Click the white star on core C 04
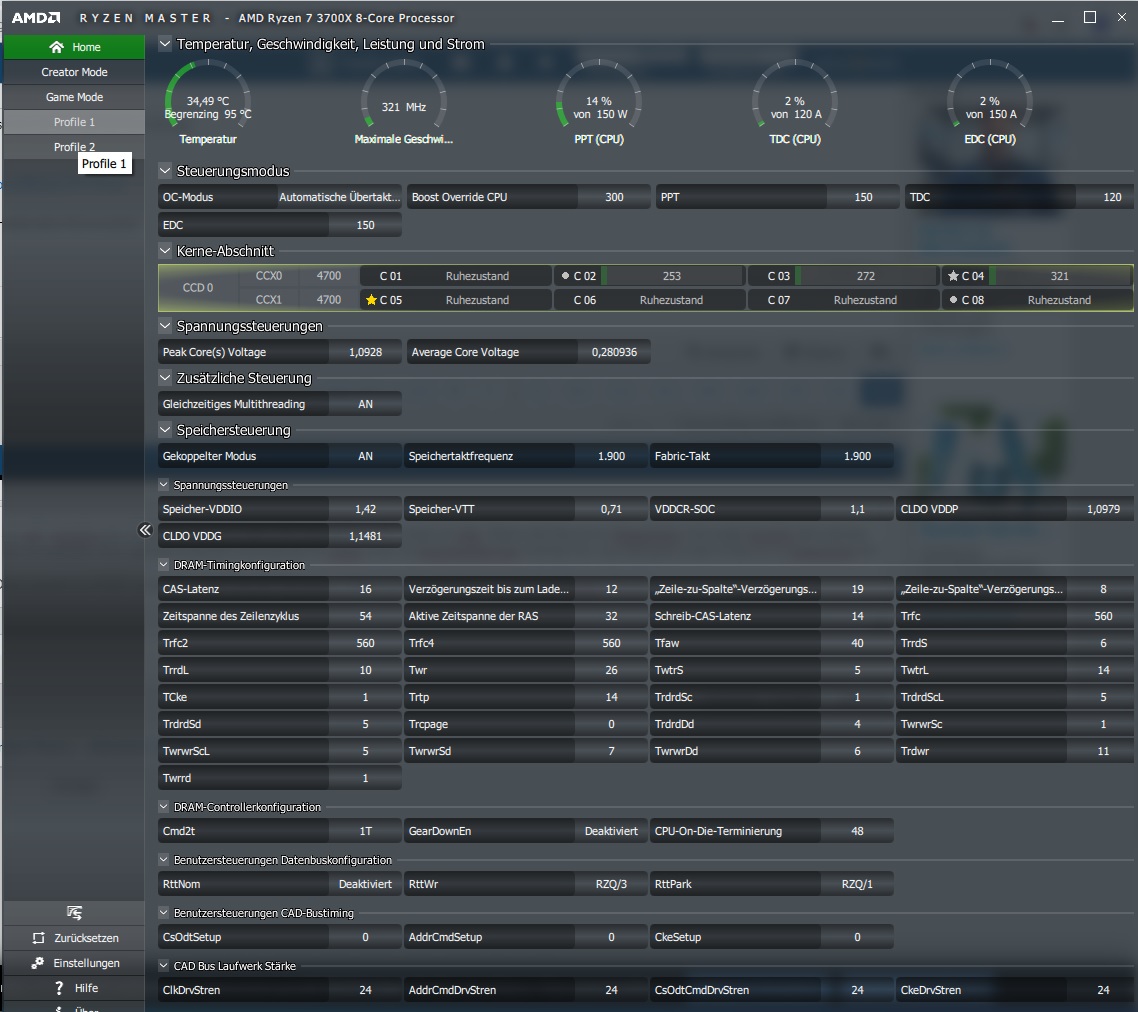Image resolution: width=1138 pixels, height=1012 pixels. tap(954, 276)
